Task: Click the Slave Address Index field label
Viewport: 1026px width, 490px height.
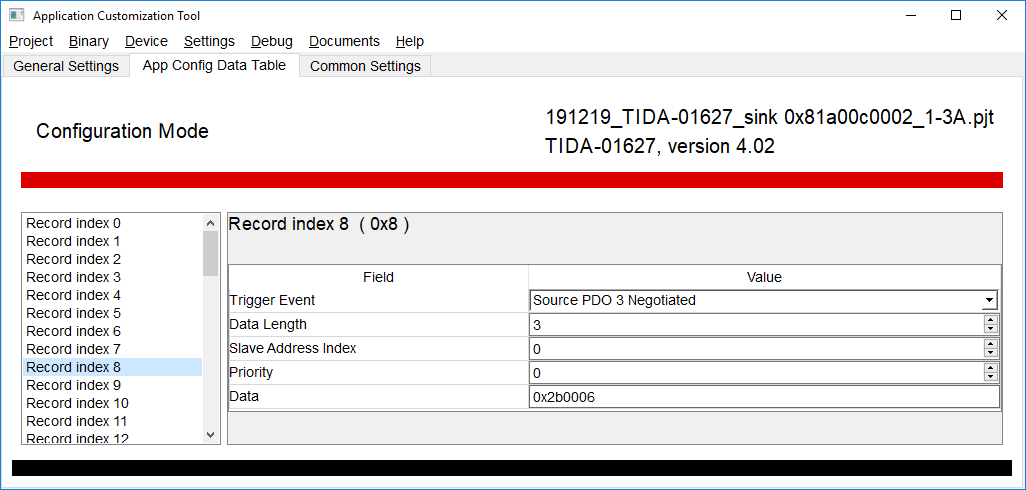Action: 292,348
